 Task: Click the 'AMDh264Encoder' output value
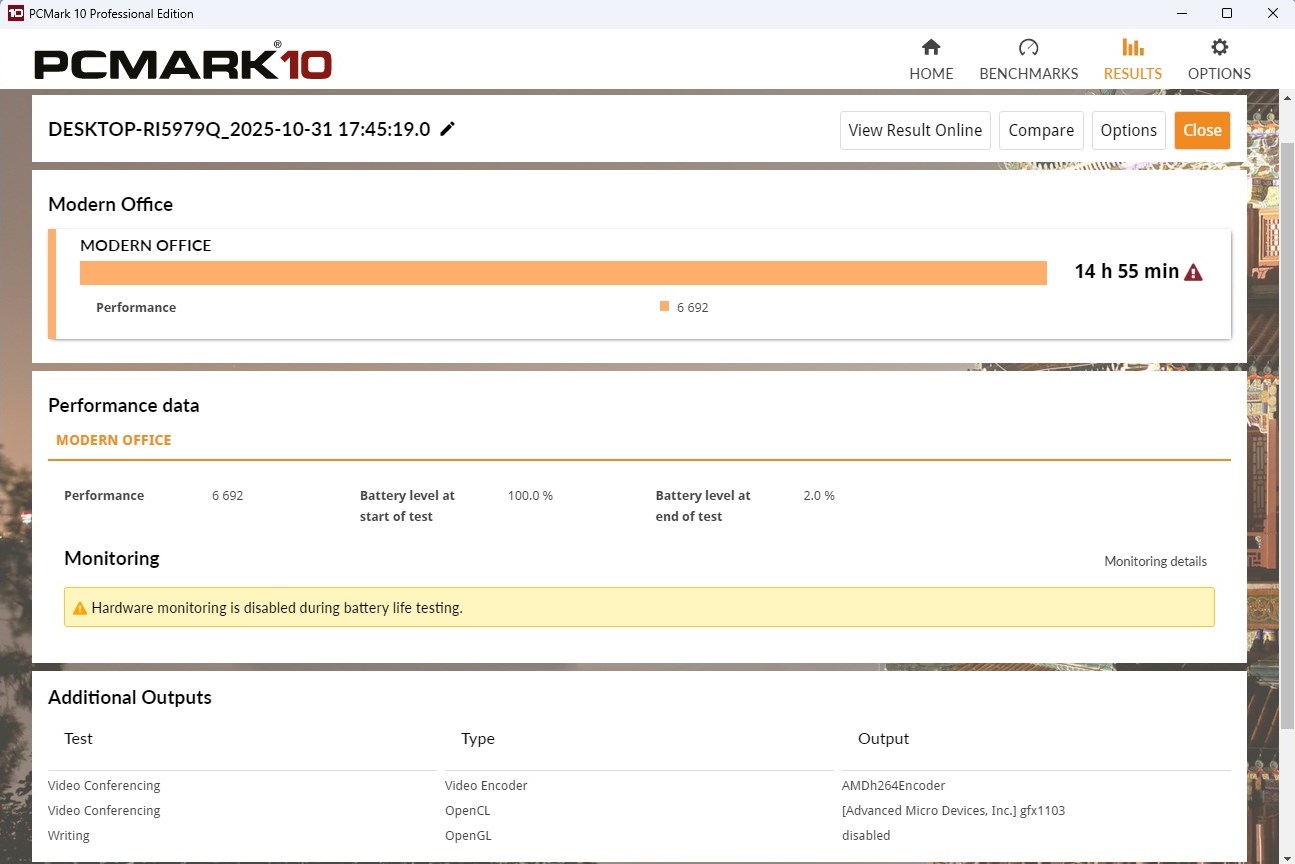click(893, 786)
